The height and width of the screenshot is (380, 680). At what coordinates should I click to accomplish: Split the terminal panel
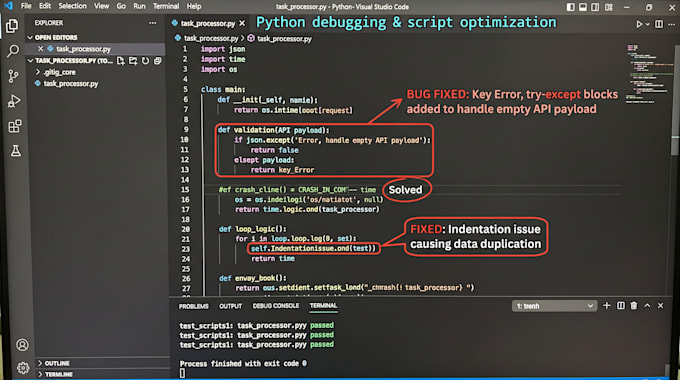[x=621, y=305]
